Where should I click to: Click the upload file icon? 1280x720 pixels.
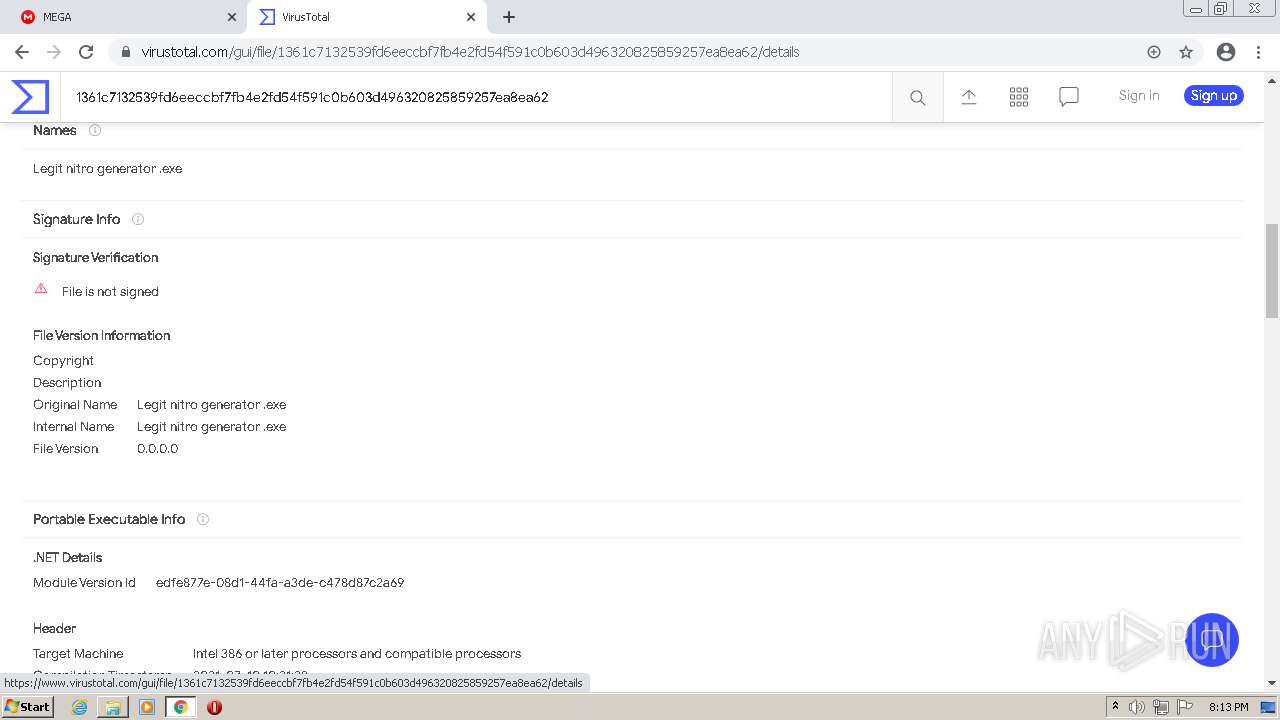[969, 97]
